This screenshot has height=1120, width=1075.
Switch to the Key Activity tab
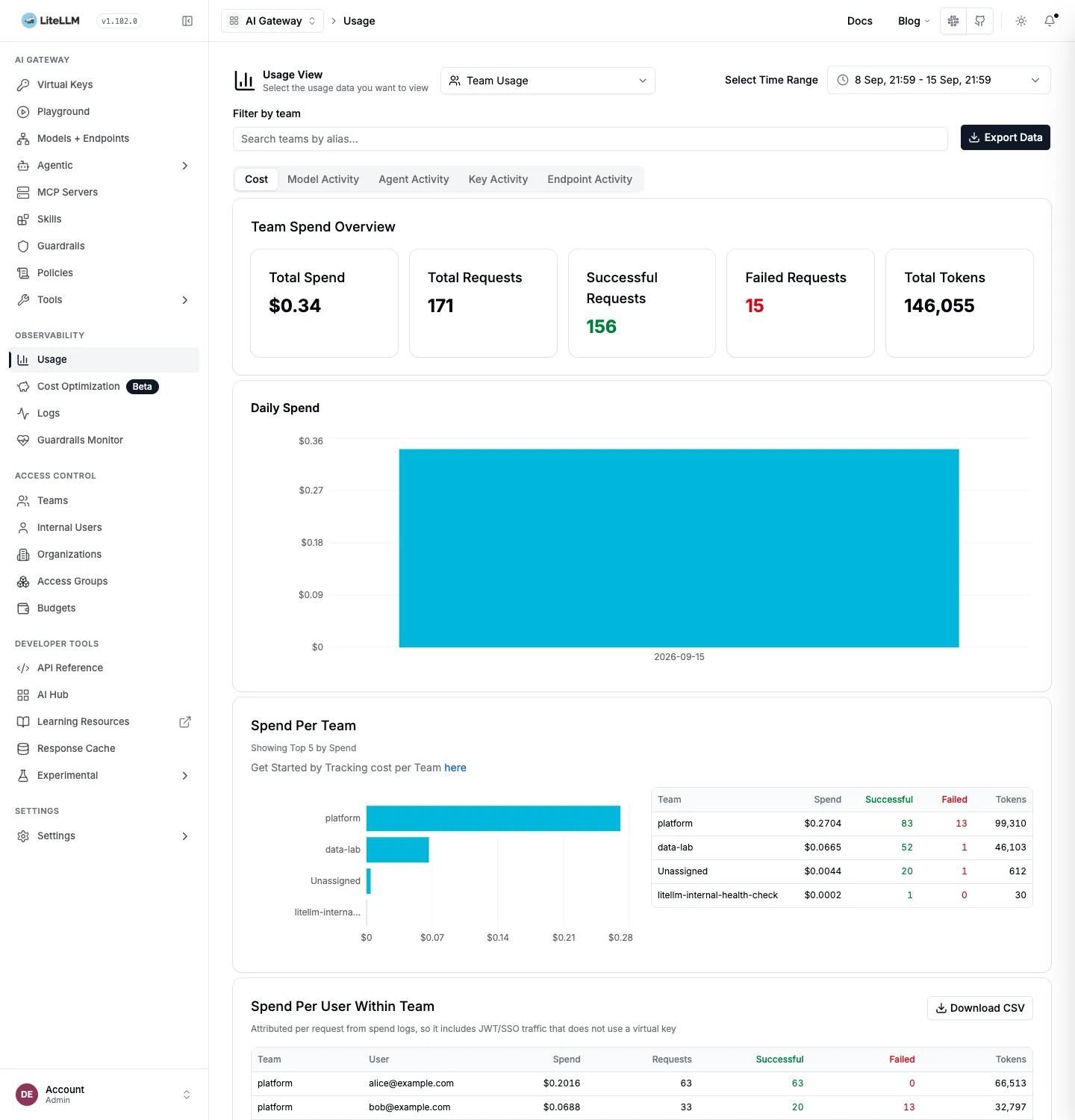click(x=498, y=179)
